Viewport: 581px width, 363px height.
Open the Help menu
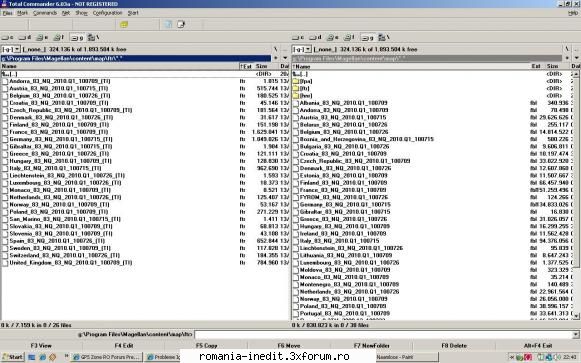point(573,13)
